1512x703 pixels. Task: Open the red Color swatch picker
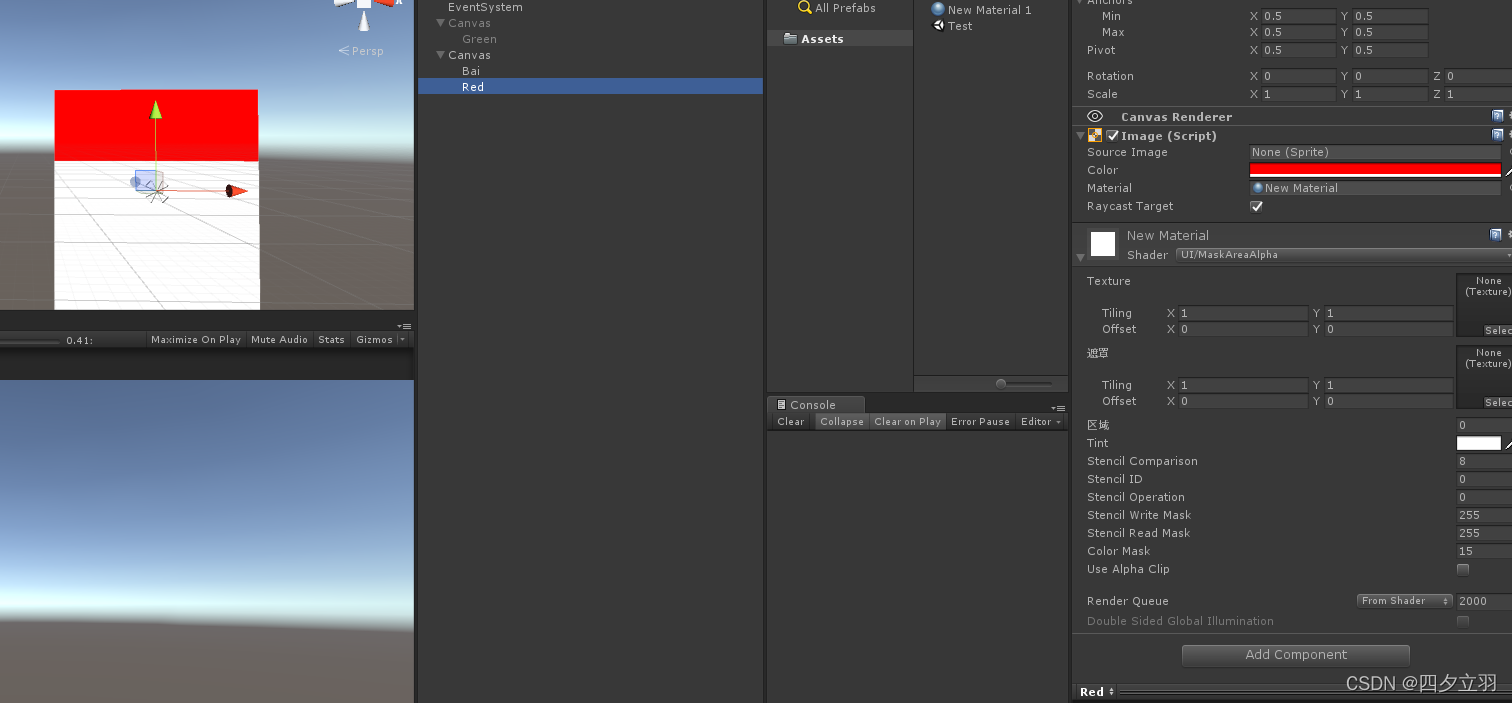(x=1376, y=170)
